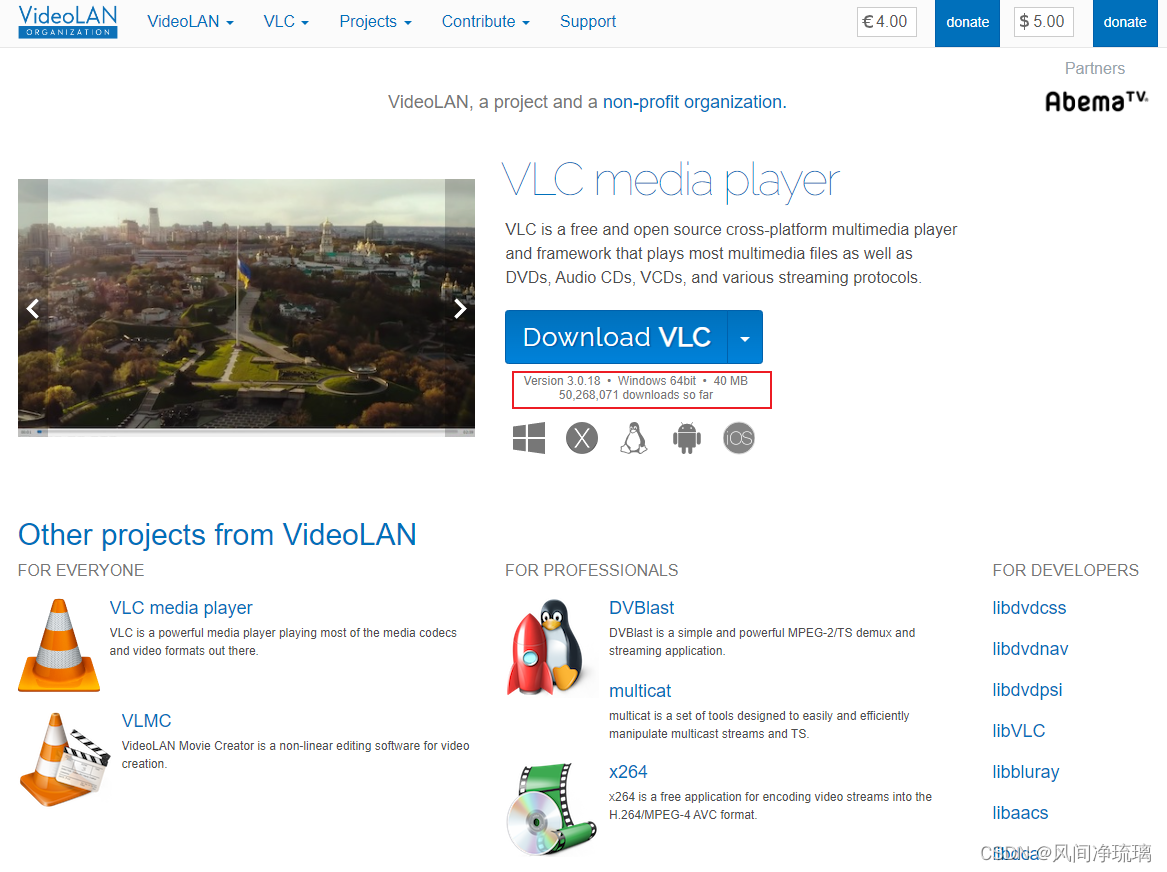1167x872 pixels.
Task: Click the AbemaTV partner logo
Action: pyautogui.click(x=1096, y=101)
